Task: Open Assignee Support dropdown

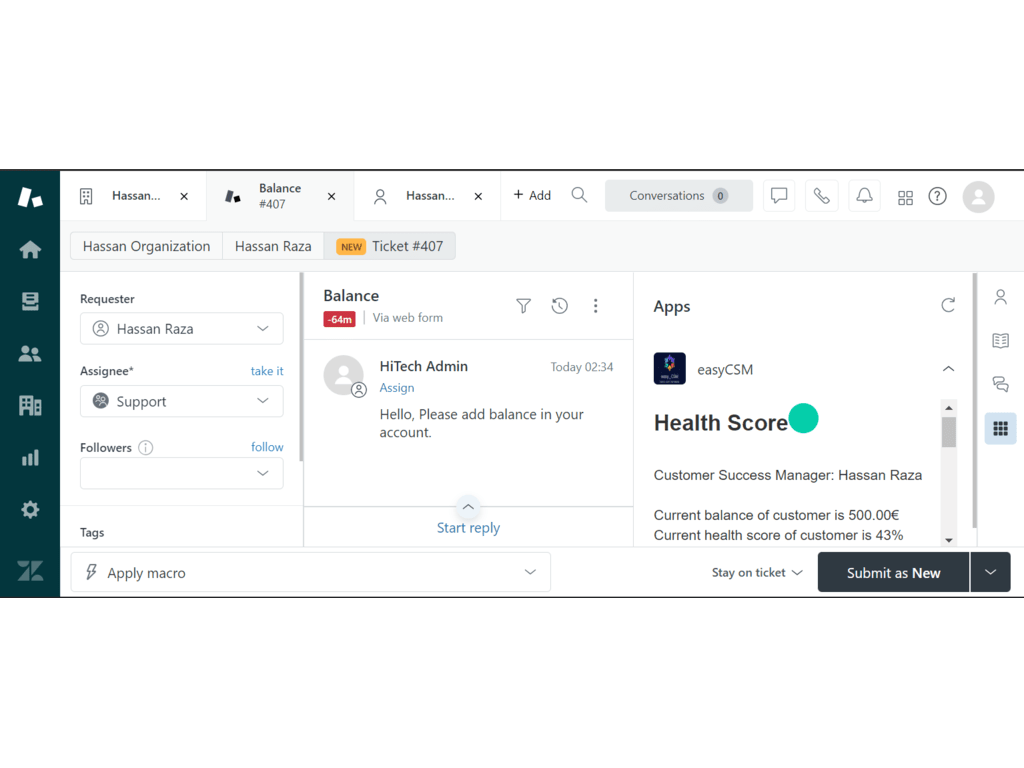Action: (x=182, y=401)
